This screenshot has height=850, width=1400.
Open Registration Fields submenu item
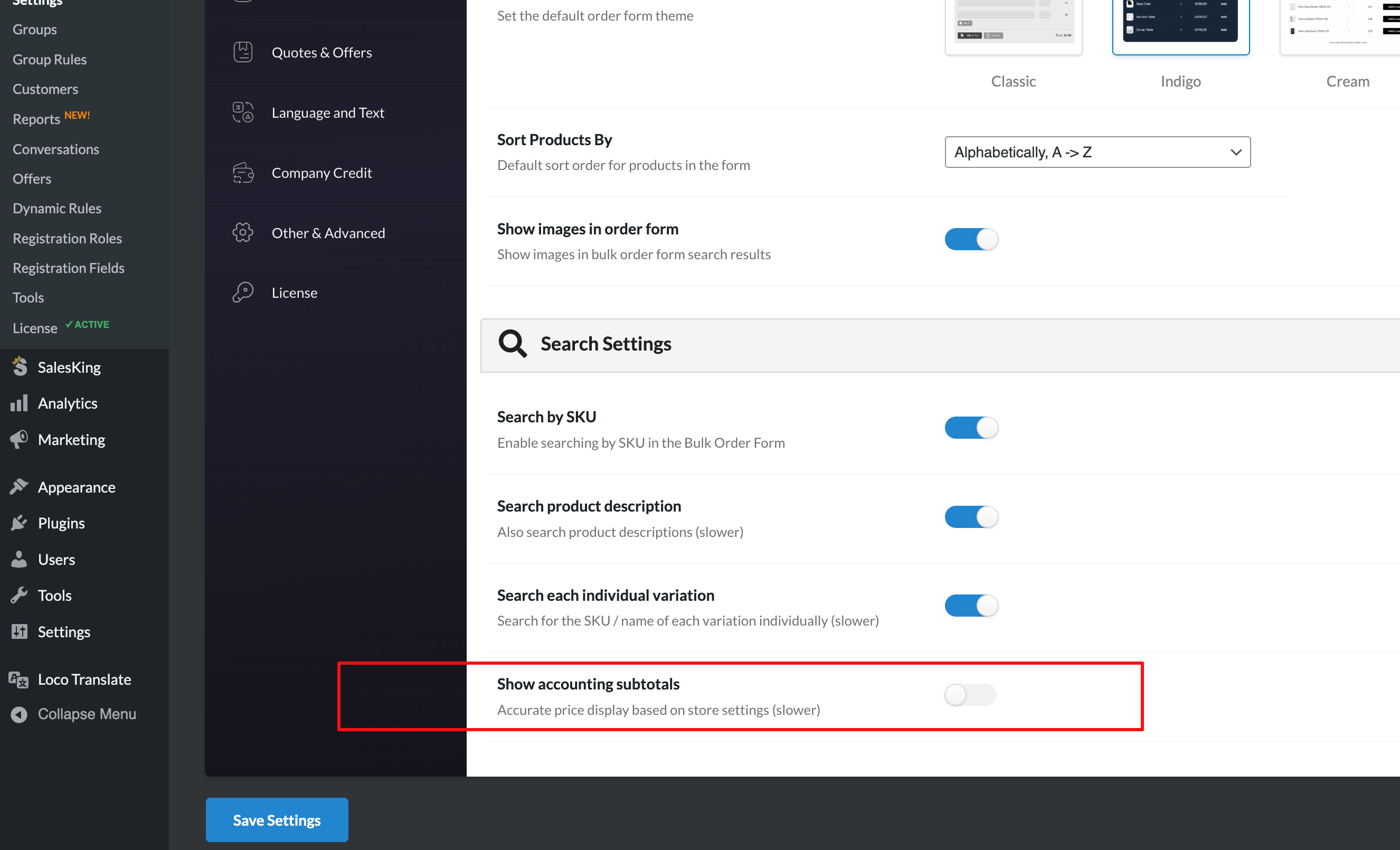[x=68, y=268]
